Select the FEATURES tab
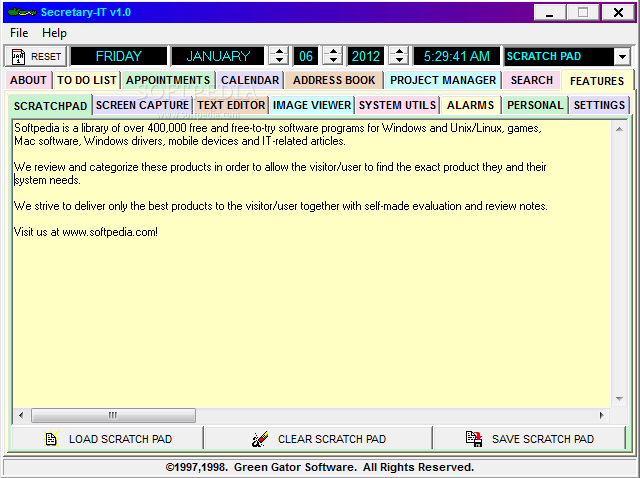The width and height of the screenshot is (640, 478). click(x=597, y=80)
